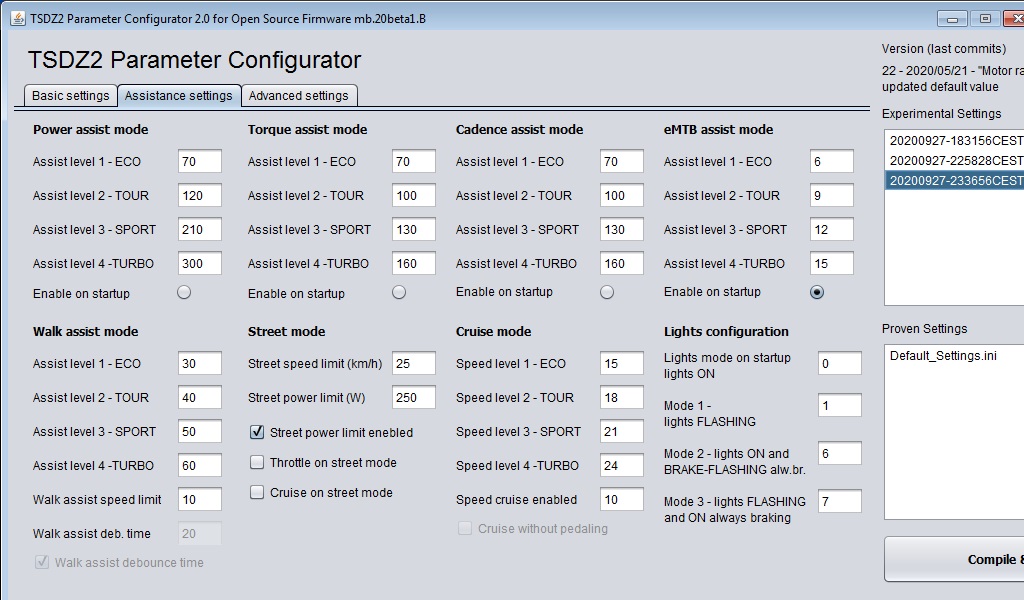Click the Java application icon in title bar
This screenshot has width=1024, height=600.
tap(18, 18)
